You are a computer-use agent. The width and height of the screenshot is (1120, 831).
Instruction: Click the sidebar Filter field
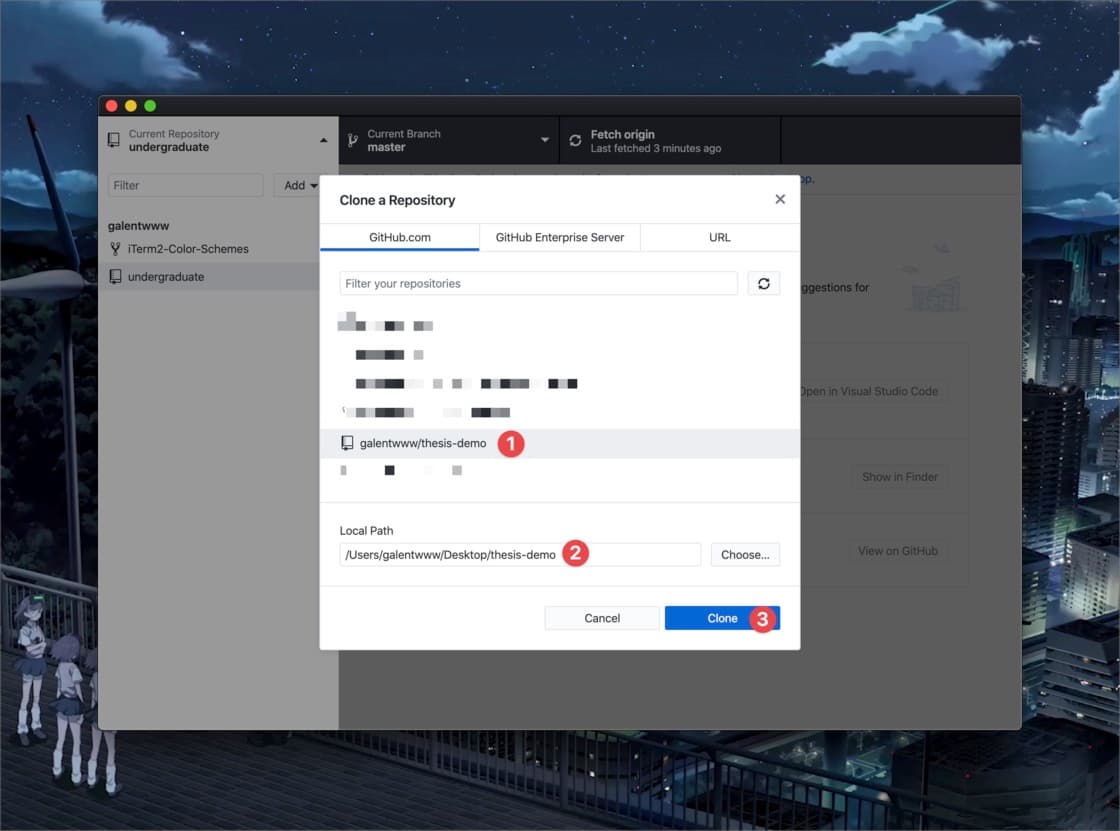[185, 185]
